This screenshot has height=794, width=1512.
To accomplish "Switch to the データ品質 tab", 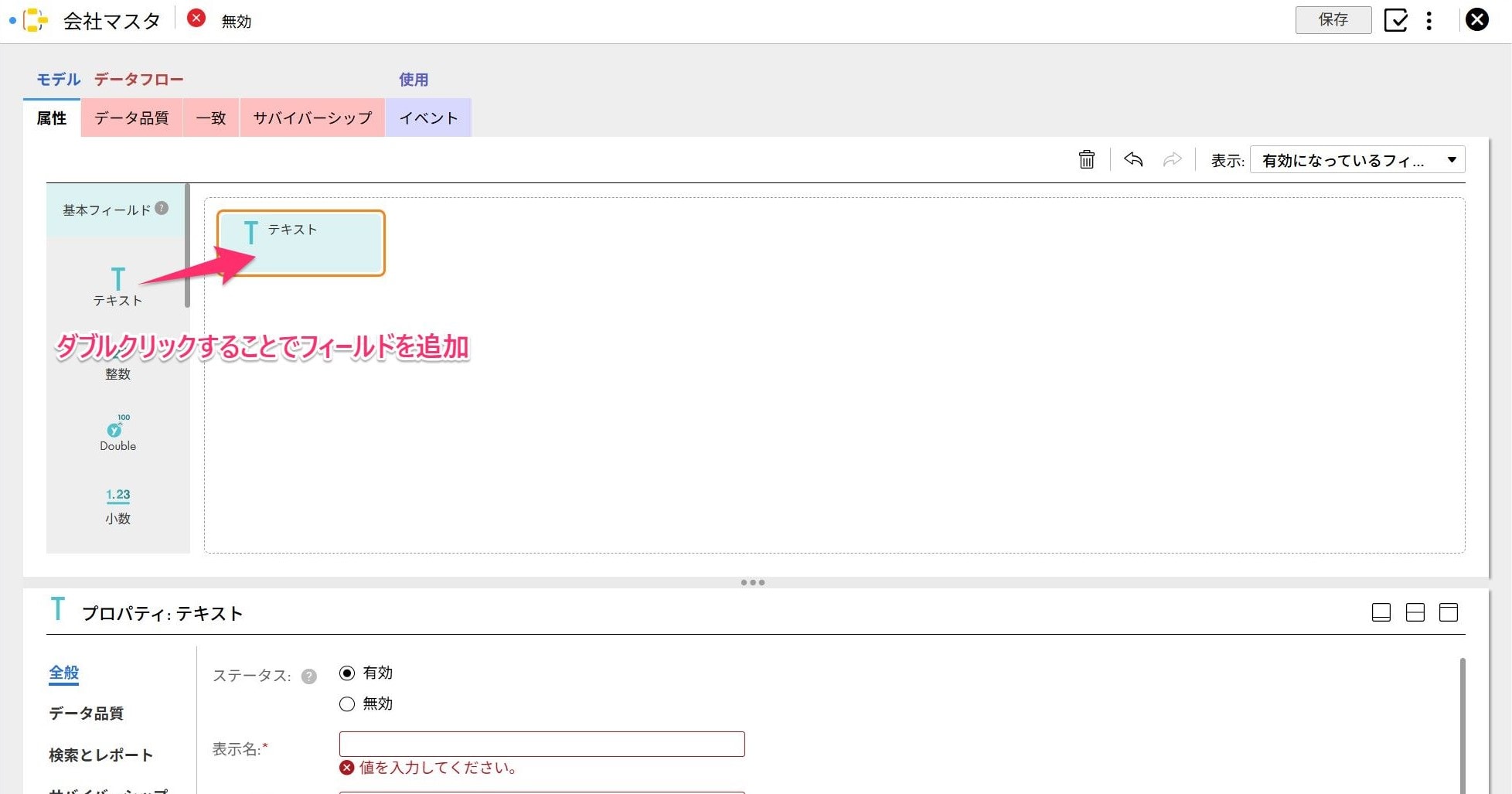I will click(131, 118).
